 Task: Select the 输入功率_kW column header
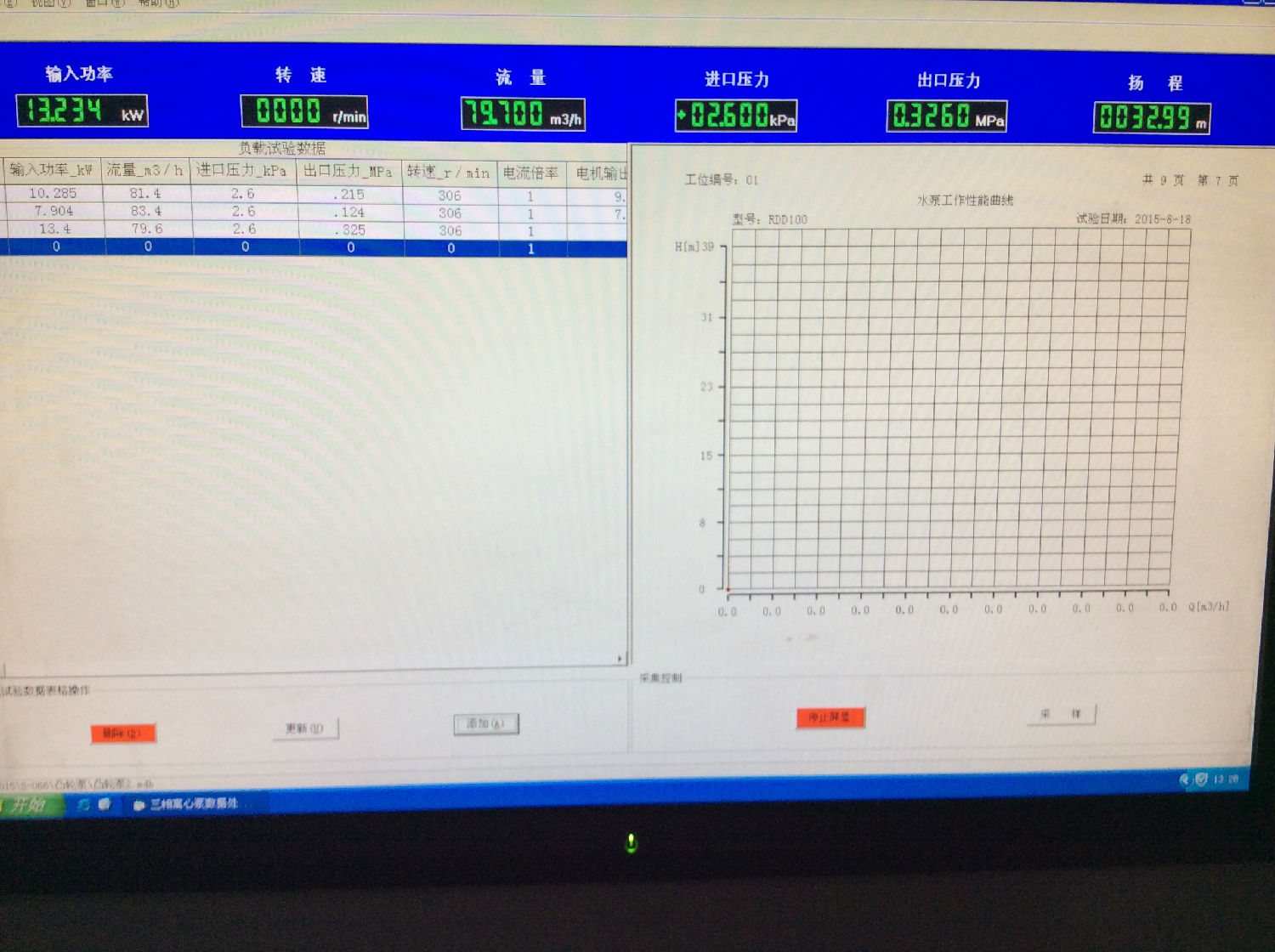51,170
